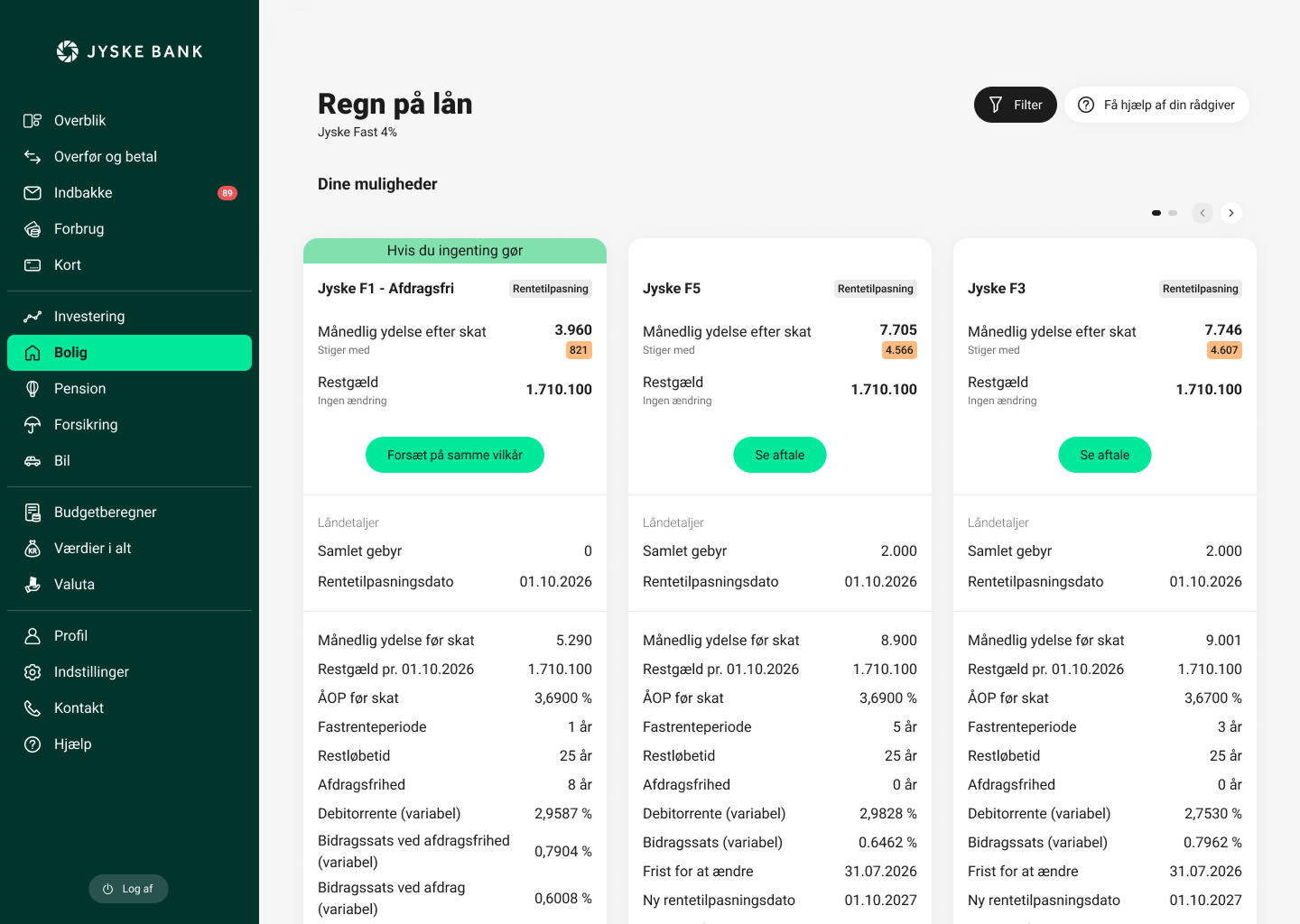Screen dimensions: 1300x924
Task: Open Overfør og betal menu item
Action: tap(129, 157)
